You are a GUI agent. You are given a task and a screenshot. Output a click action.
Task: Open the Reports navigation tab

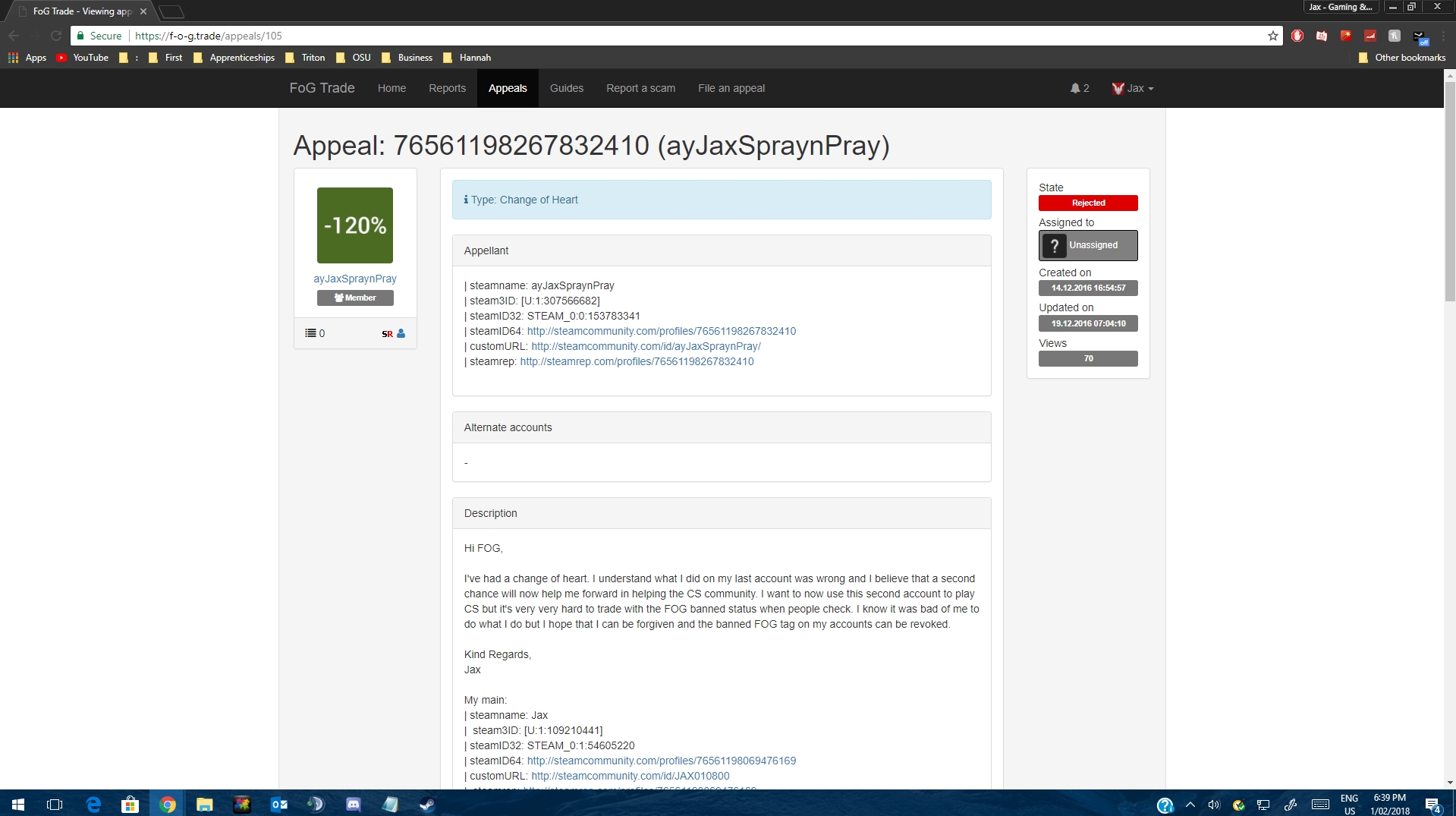coord(447,89)
